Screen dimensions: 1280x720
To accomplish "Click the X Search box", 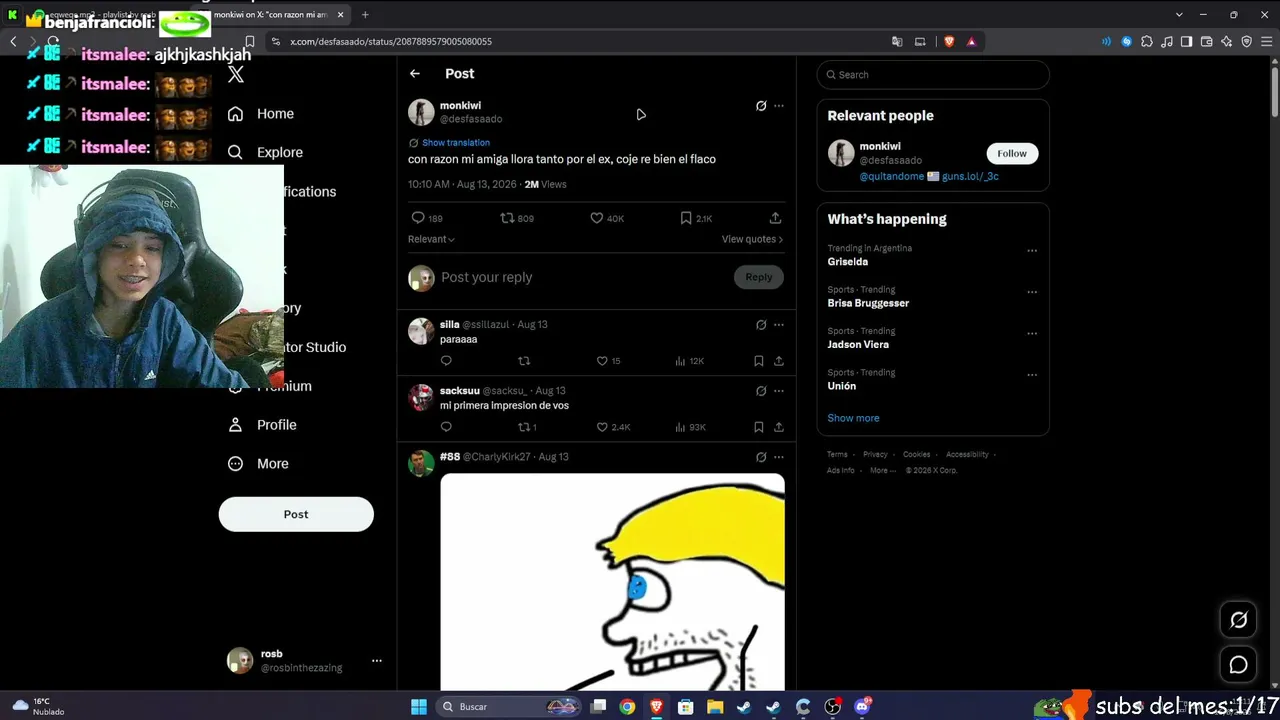I will tap(933, 75).
